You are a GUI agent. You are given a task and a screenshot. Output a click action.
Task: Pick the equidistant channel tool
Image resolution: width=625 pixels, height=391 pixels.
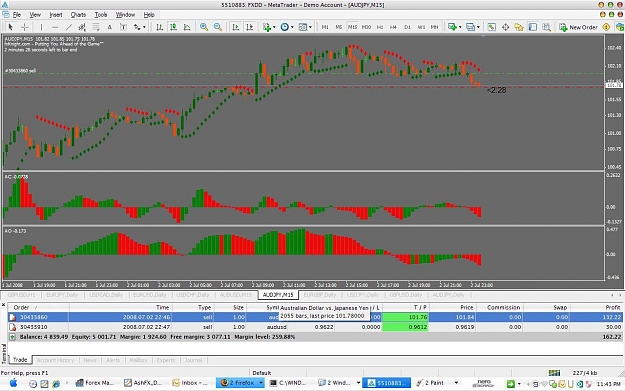point(82,27)
